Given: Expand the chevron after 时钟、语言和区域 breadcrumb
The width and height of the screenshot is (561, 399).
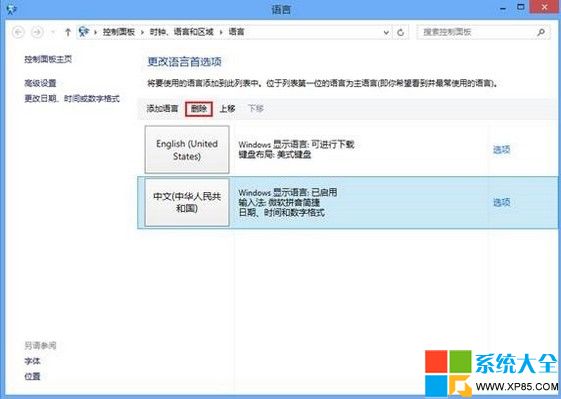Looking at the screenshot, I should coord(221,32).
